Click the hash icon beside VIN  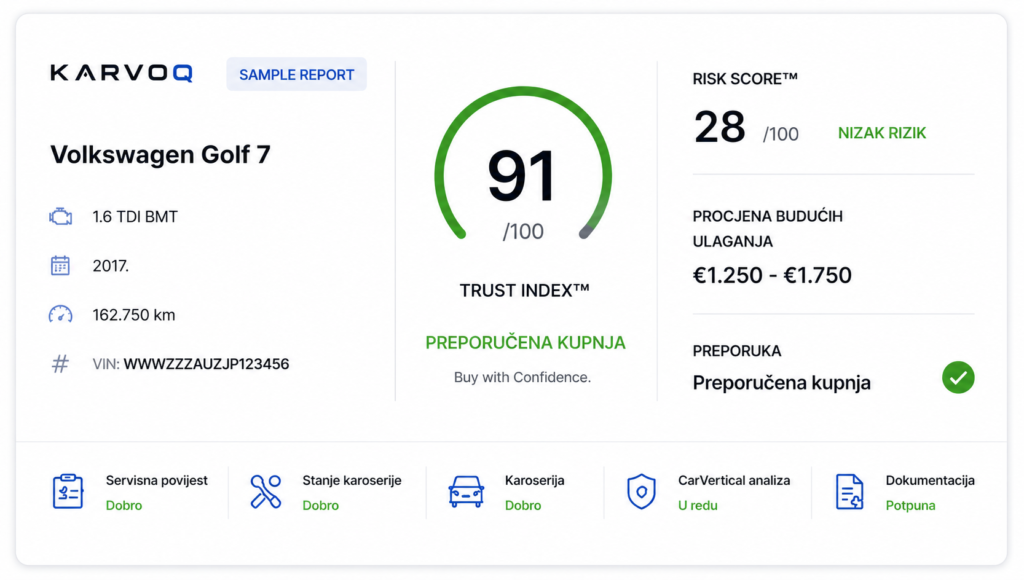(60, 363)
